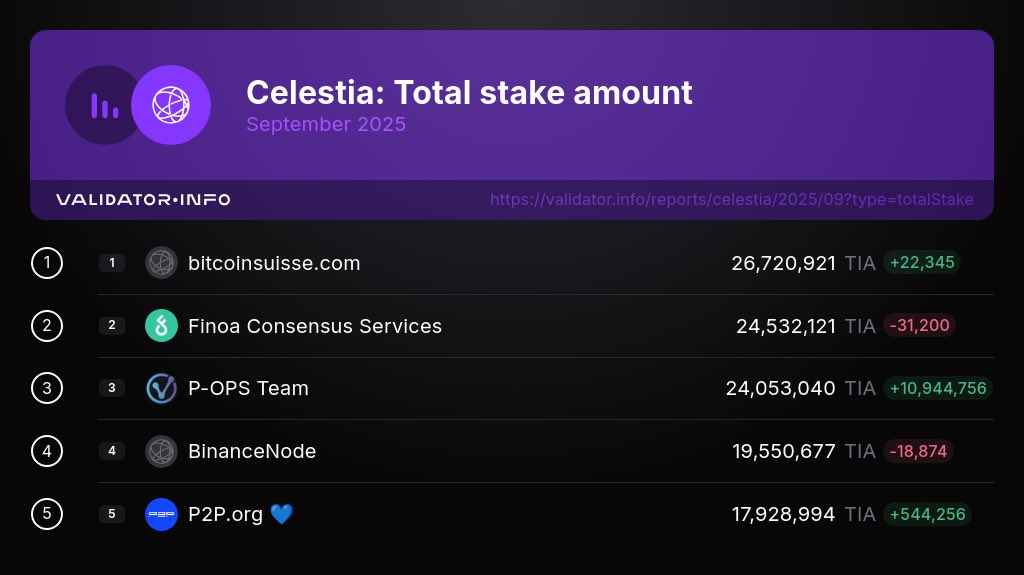Click the bar chart logo icon
Viewport: 1024px width, 575px height.
(104, 105)
